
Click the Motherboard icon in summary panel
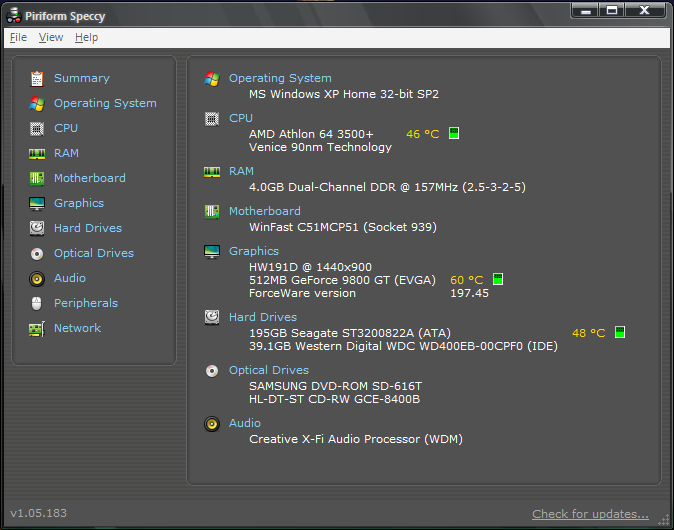tap(212, 211)
